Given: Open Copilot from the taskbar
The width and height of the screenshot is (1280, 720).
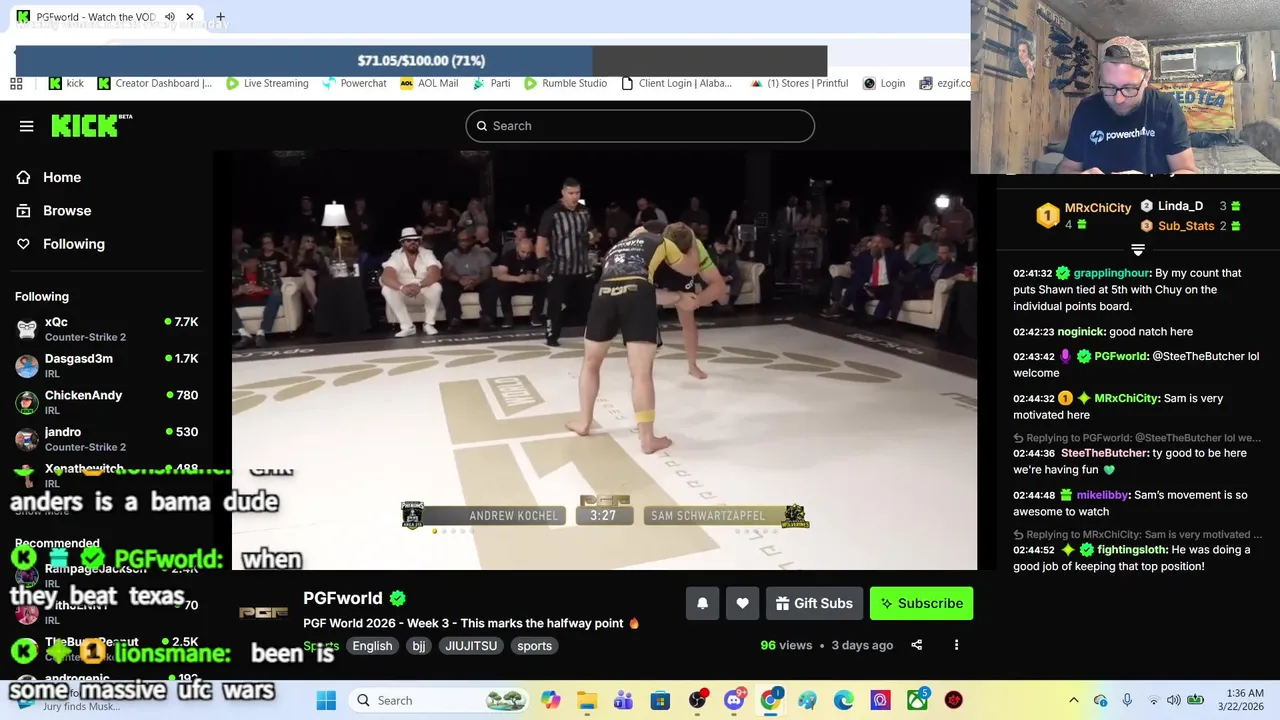Looking at the screenshot, I should coord(550,700).
